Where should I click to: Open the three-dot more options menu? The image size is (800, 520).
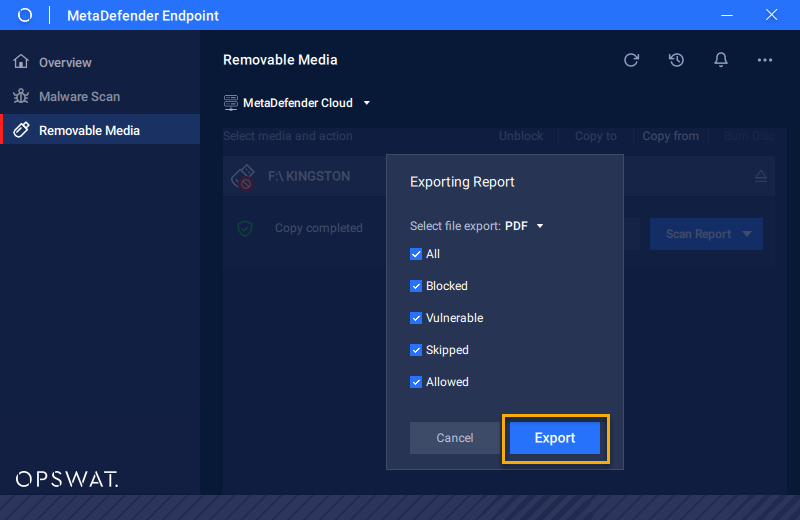point(764,60)
